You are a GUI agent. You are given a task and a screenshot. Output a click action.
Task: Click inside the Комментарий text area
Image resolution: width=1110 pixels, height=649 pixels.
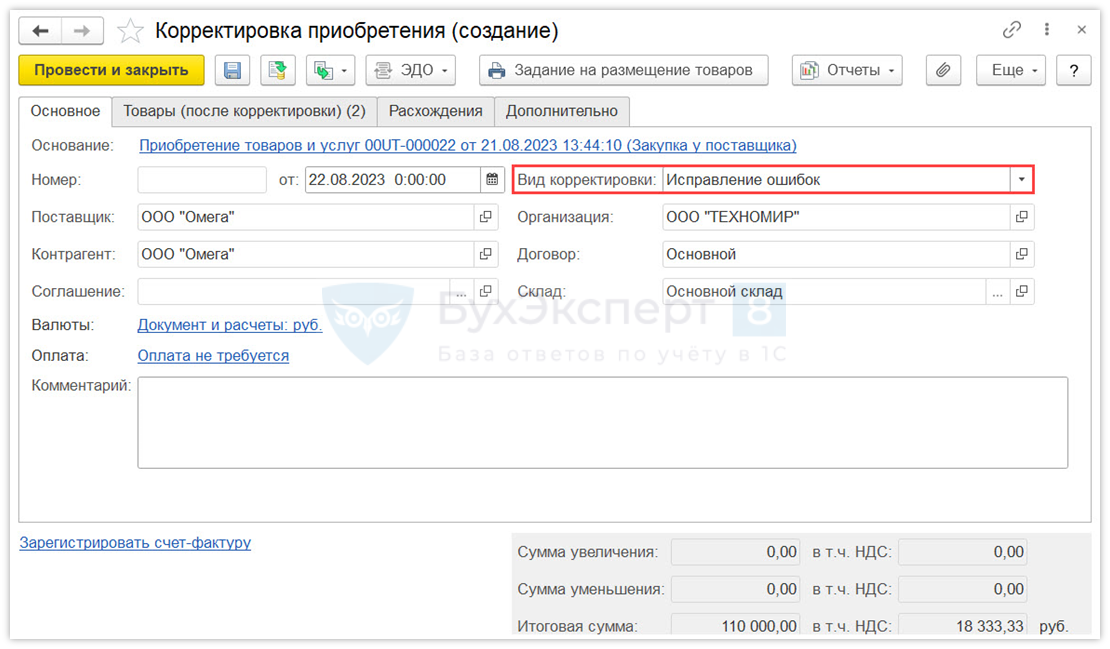tap(602, 423)
